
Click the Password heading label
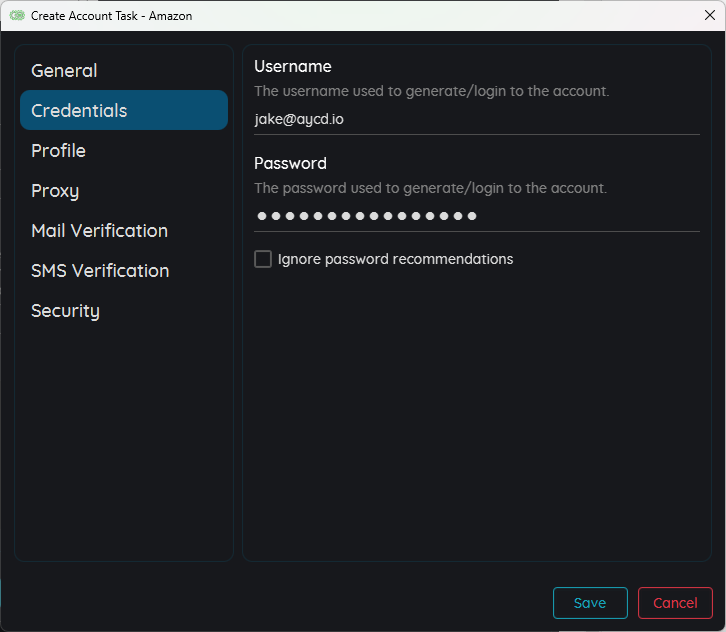290,164
